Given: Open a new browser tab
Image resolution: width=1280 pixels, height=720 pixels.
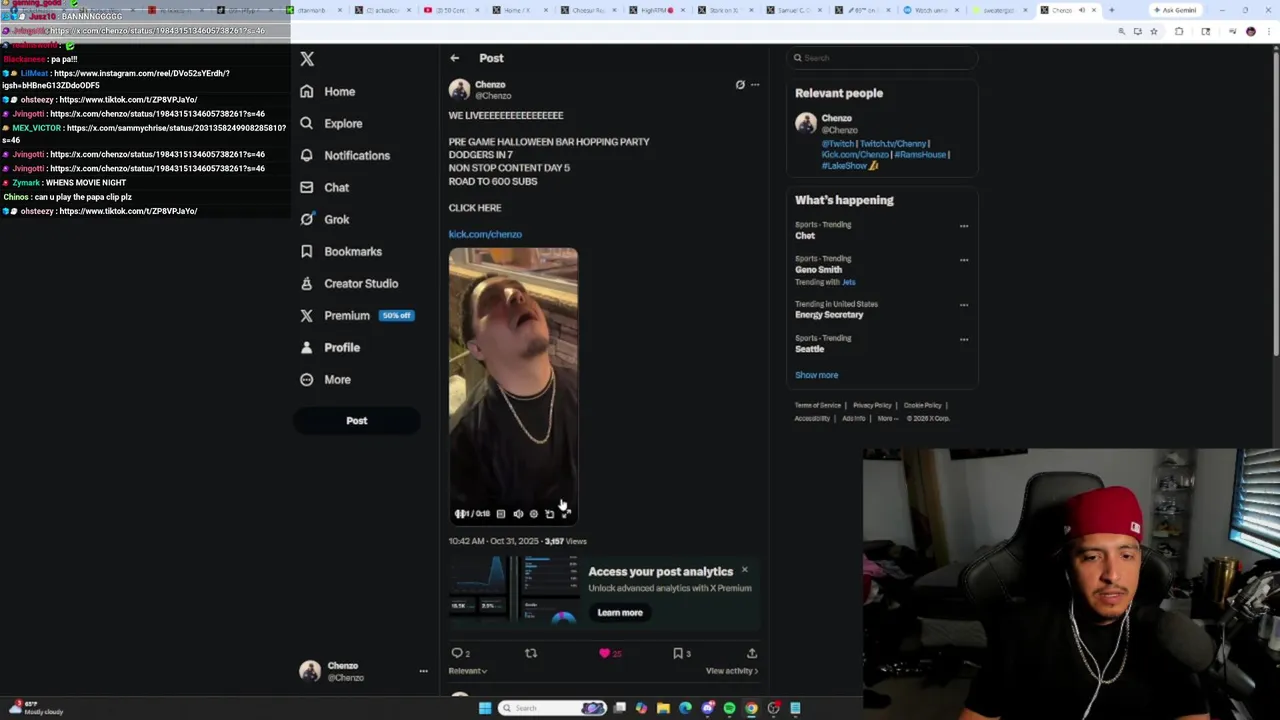Looking at the screenshot, I should (x=1111, y=10).
